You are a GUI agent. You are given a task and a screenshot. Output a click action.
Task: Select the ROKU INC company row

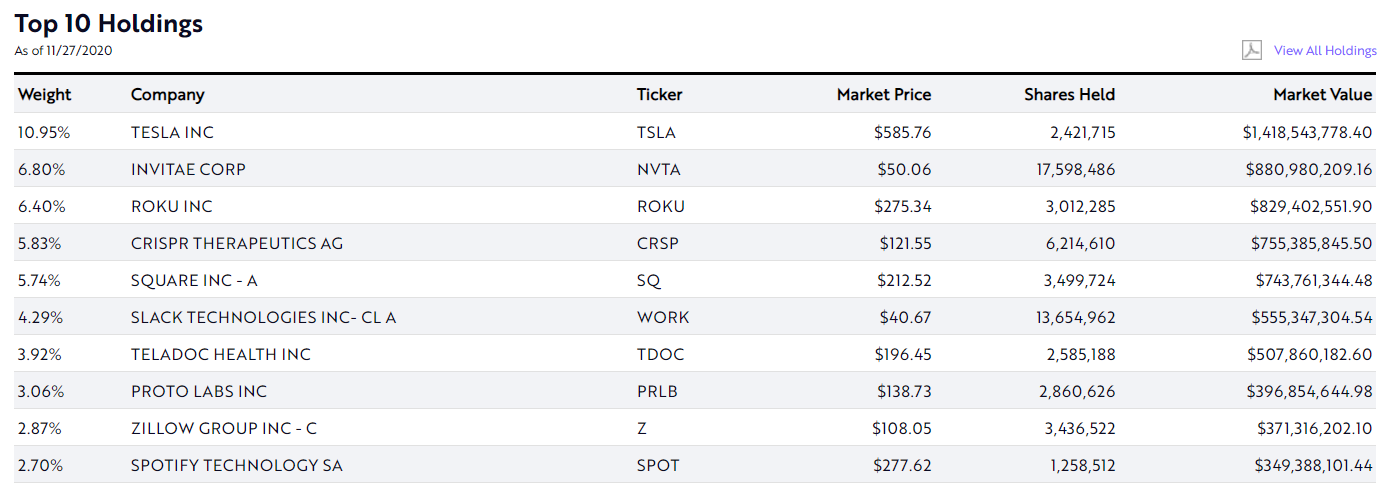click(172, 206)
